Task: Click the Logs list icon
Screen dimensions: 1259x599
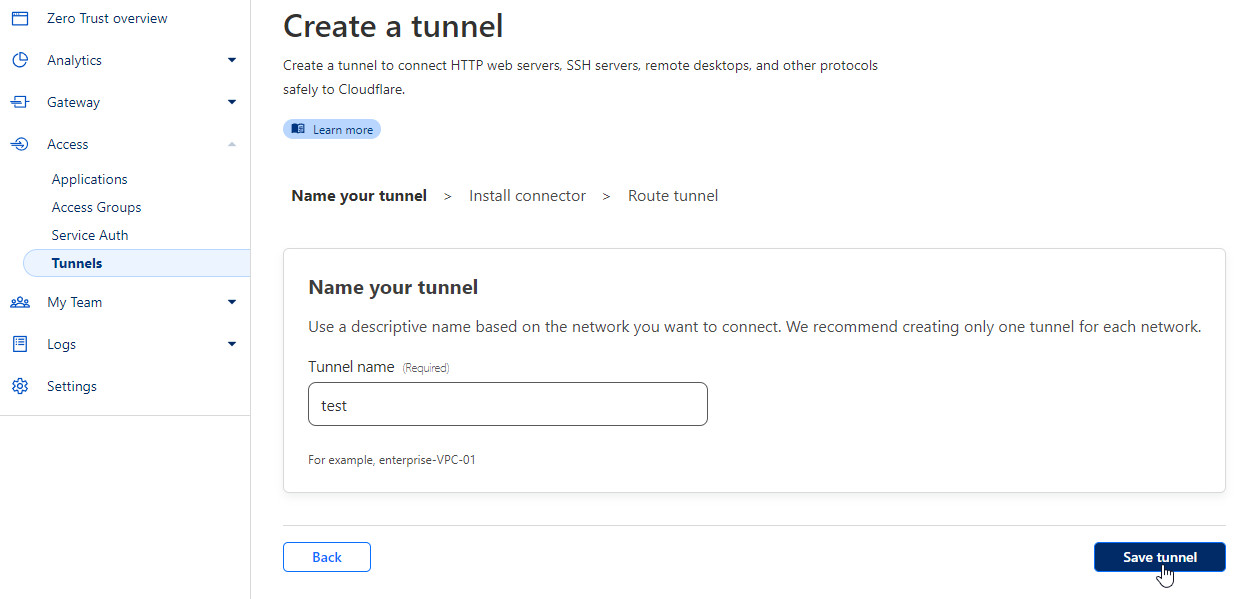Action: pyautogui.click(x=20, y=344)
